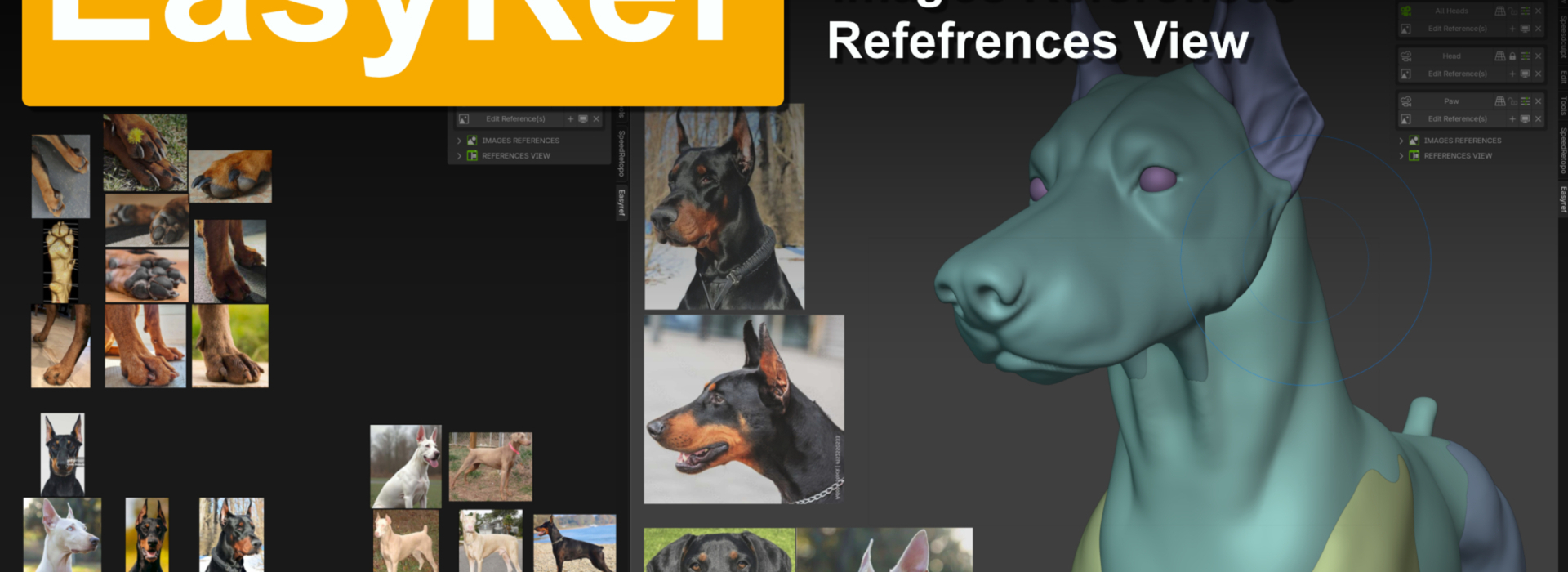1568x572 pixels.
Task: Switch to the Tools tab in the sculpt viewport sidebar
Action: pyautogui.click(x=1563, y=106)
